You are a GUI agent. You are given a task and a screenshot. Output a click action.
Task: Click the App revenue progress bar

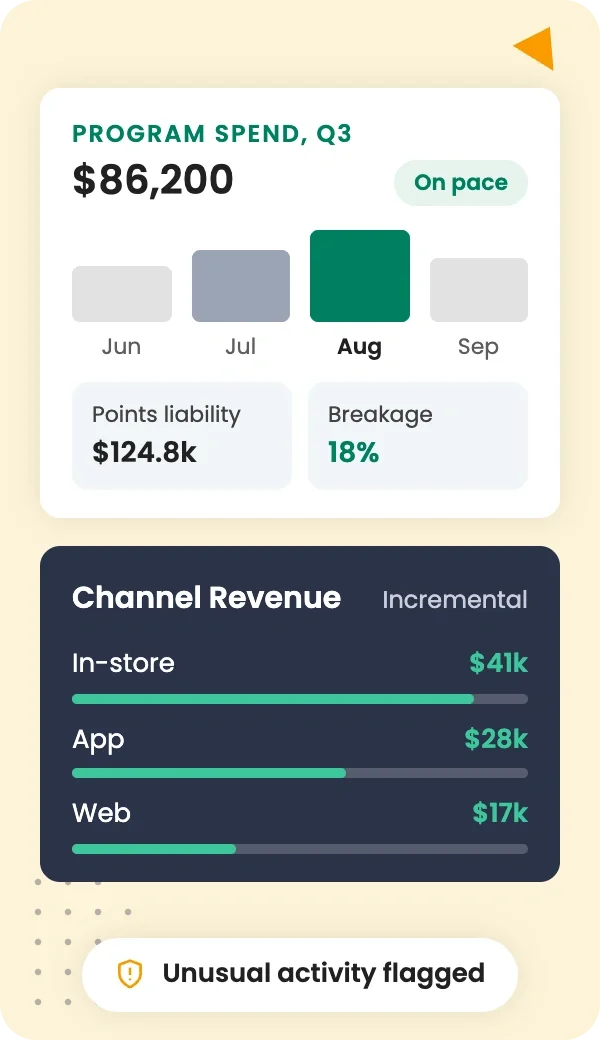click(300, 773)
